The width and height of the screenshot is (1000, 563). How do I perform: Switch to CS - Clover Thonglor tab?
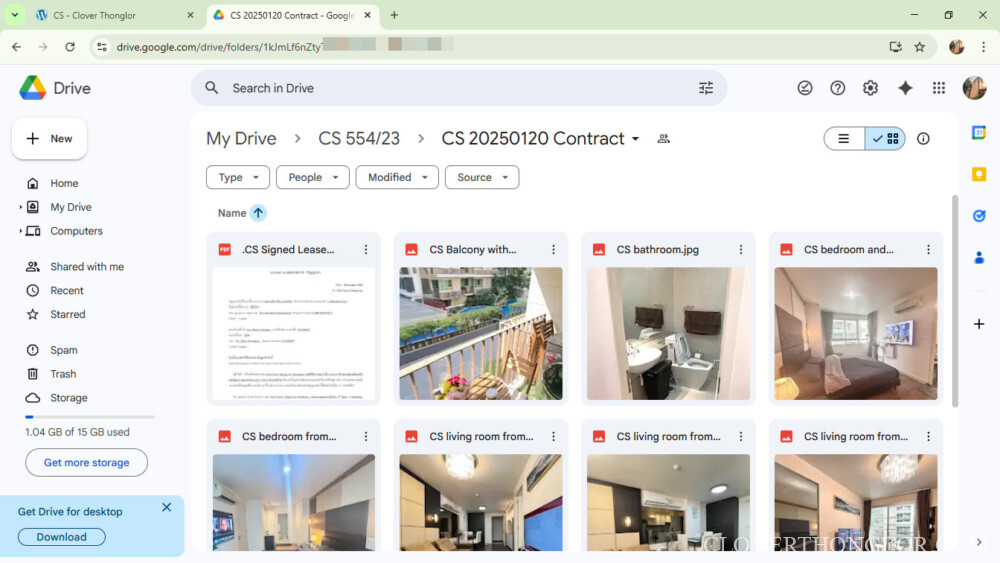(x=110, y=16)
